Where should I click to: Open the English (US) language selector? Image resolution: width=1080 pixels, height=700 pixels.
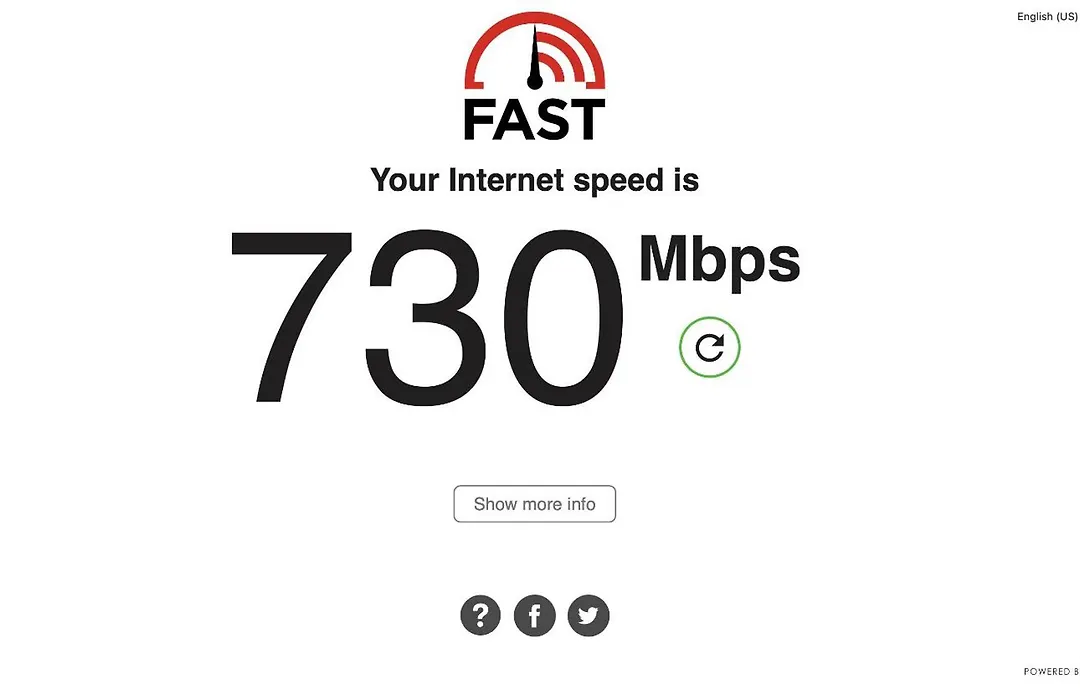(x=1047, y=17)
